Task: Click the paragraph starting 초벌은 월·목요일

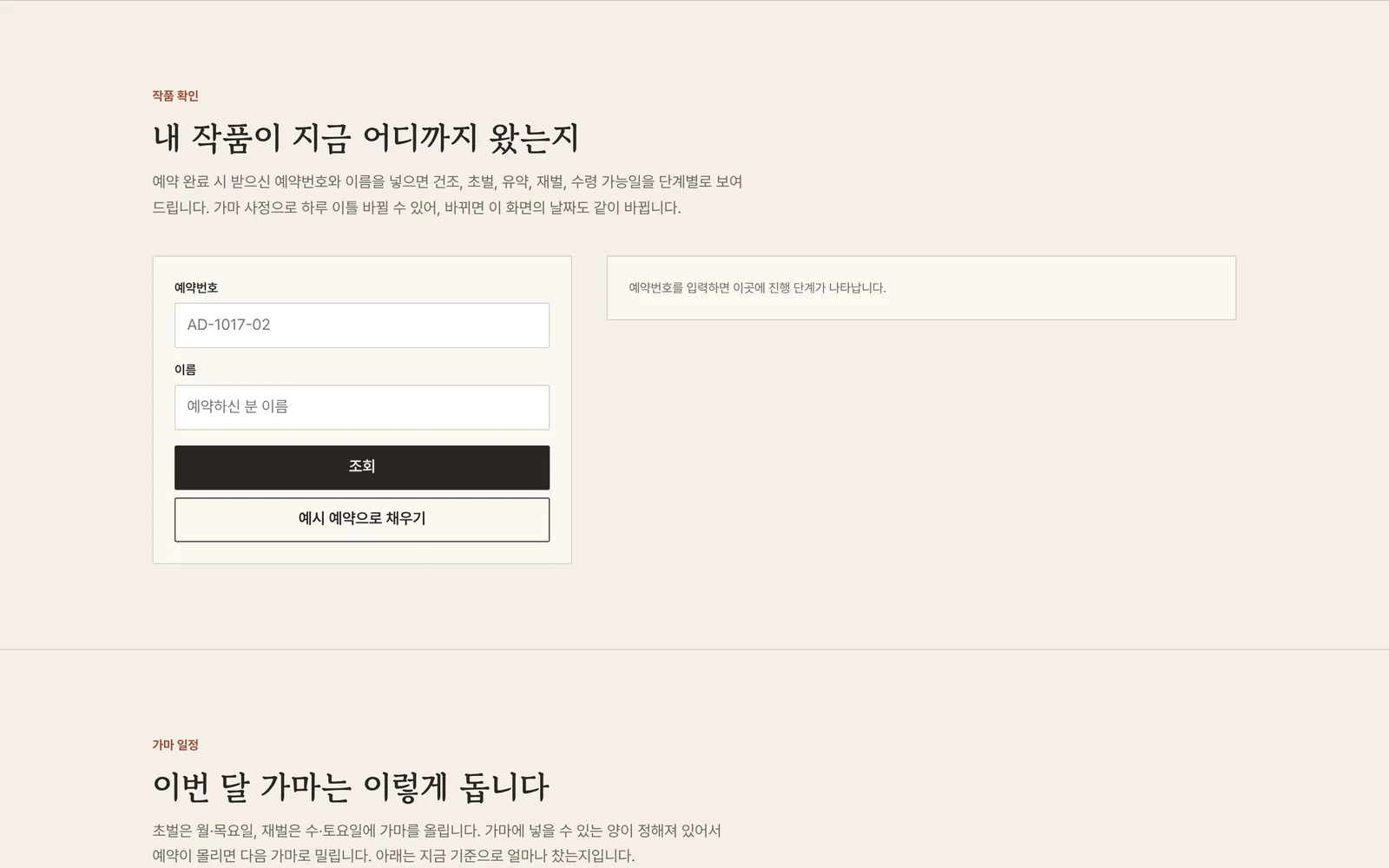Action: click(x=437, y=843)
